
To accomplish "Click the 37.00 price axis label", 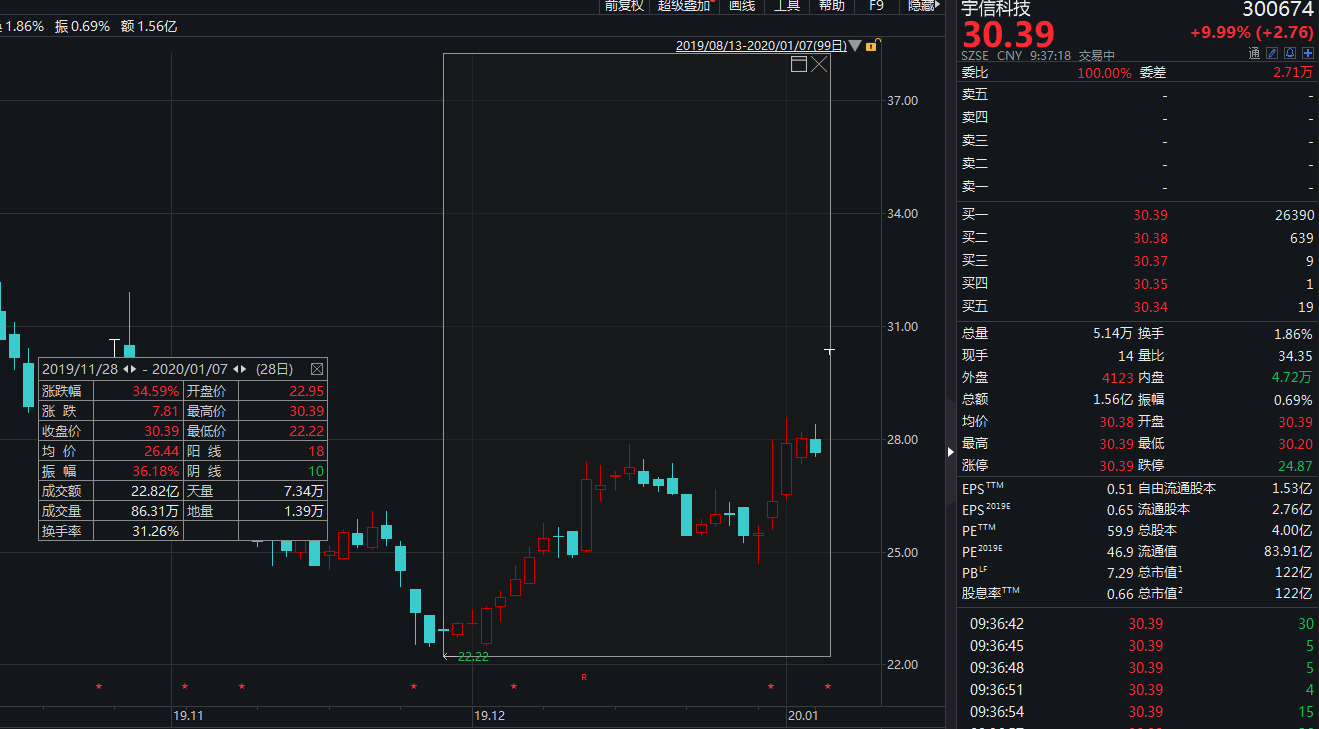I will [x=903, y=101].
